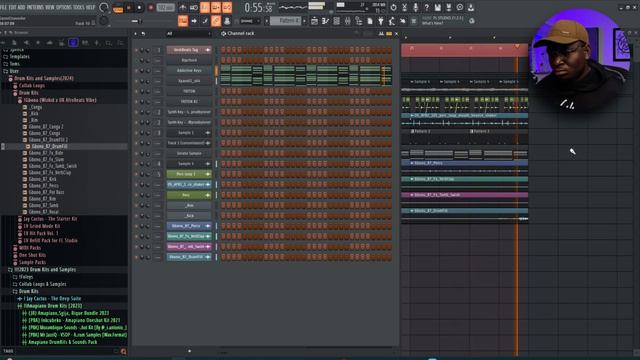This screenshot has height=360, width=640.
Task: Click the step/keyboard editor yellow icon in Channel rack
Action: (389, 33)
